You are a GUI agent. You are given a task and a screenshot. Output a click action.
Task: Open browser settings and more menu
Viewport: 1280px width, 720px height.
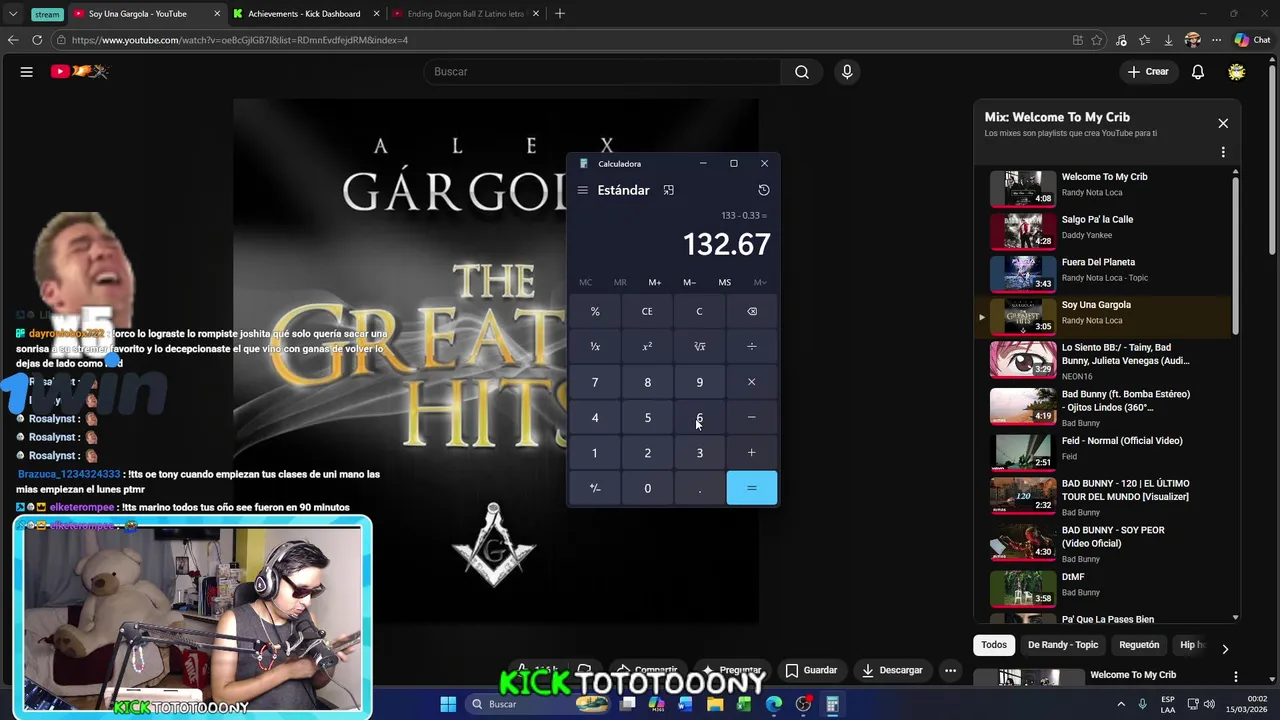pos(1216,40)
